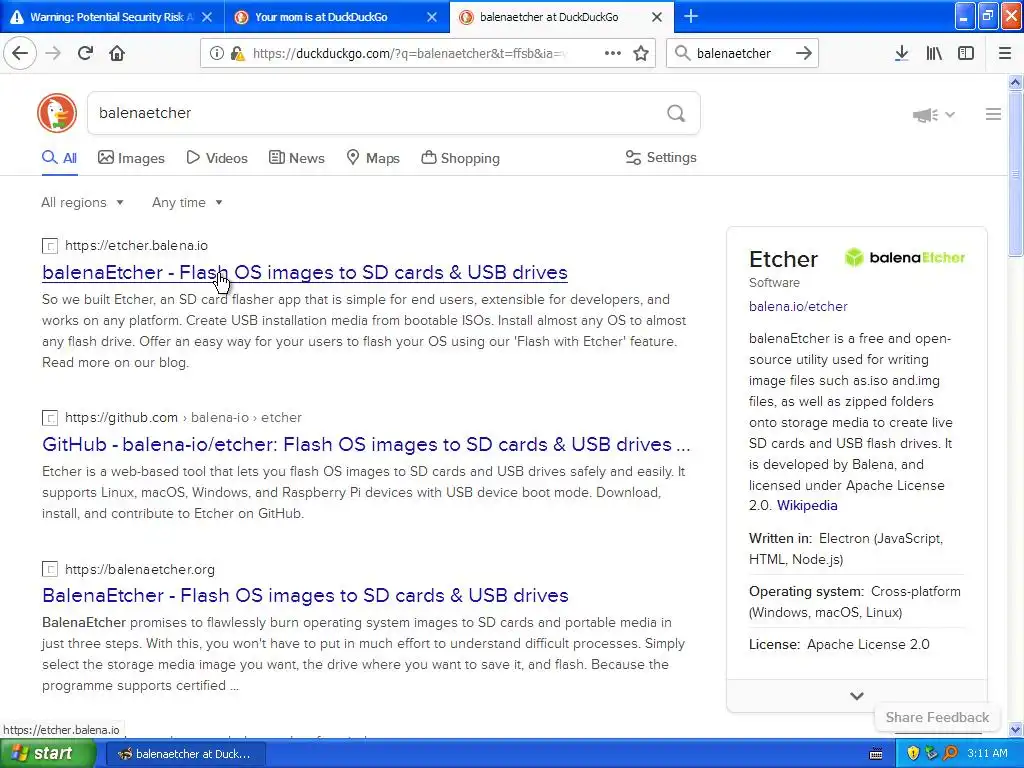
Task: Click the scrollbar up arrow
Action: pyautogui.click(x=1015, y=82)
